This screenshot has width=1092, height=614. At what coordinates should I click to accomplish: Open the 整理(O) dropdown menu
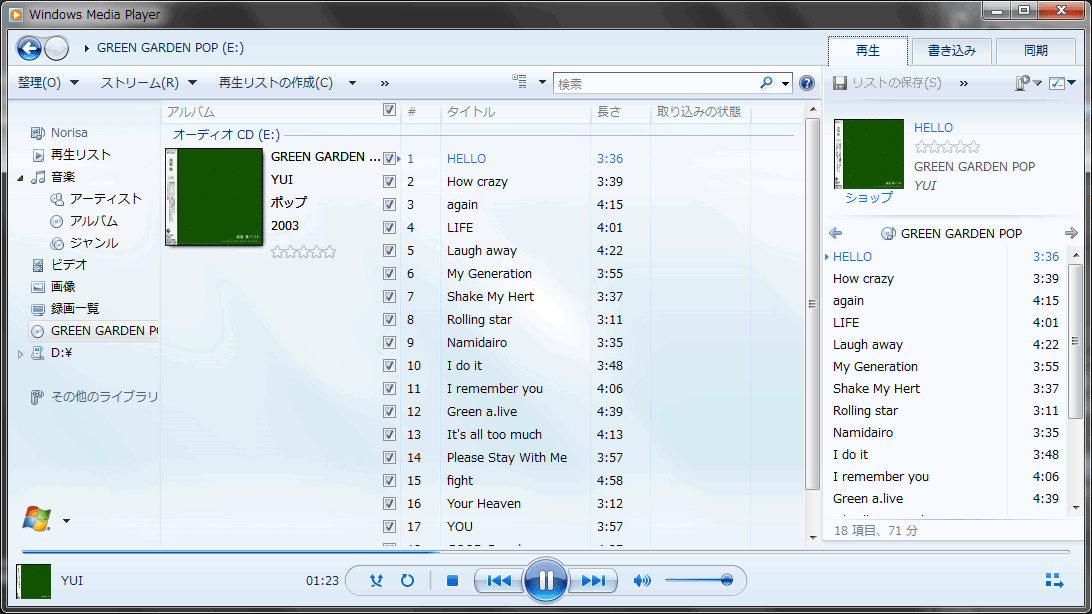[x=48, y=83]
